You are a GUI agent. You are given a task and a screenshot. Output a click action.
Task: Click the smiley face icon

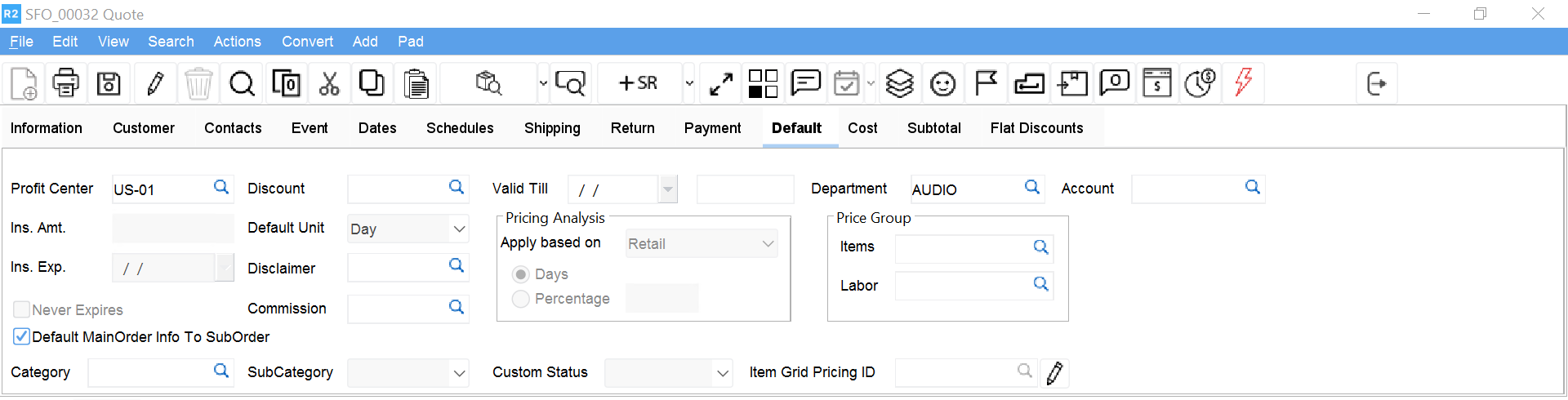tap(942, 83)
